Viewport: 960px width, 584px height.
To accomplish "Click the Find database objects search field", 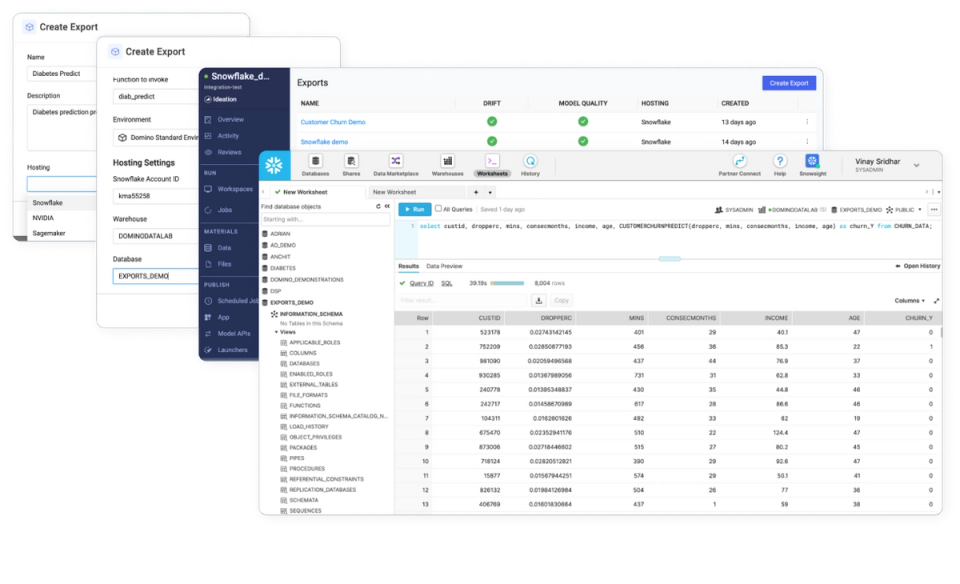I will (x=325, y=219).
